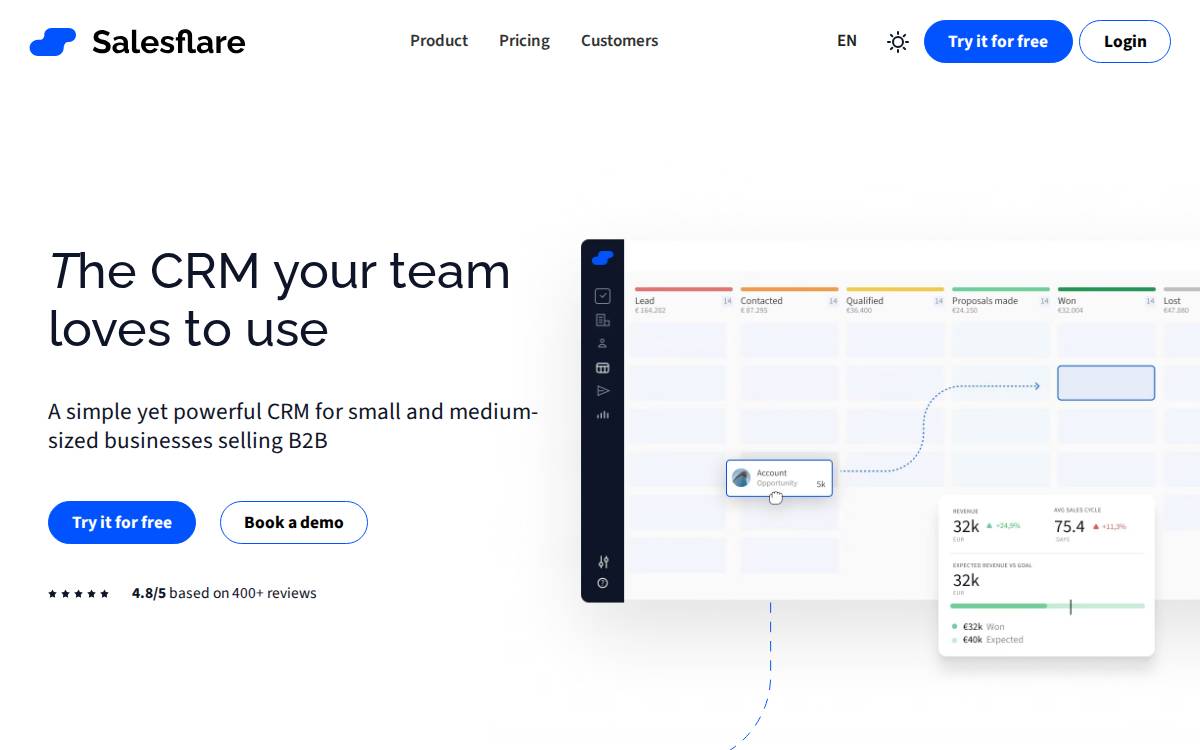Open the EN language selector

(847, 41)
